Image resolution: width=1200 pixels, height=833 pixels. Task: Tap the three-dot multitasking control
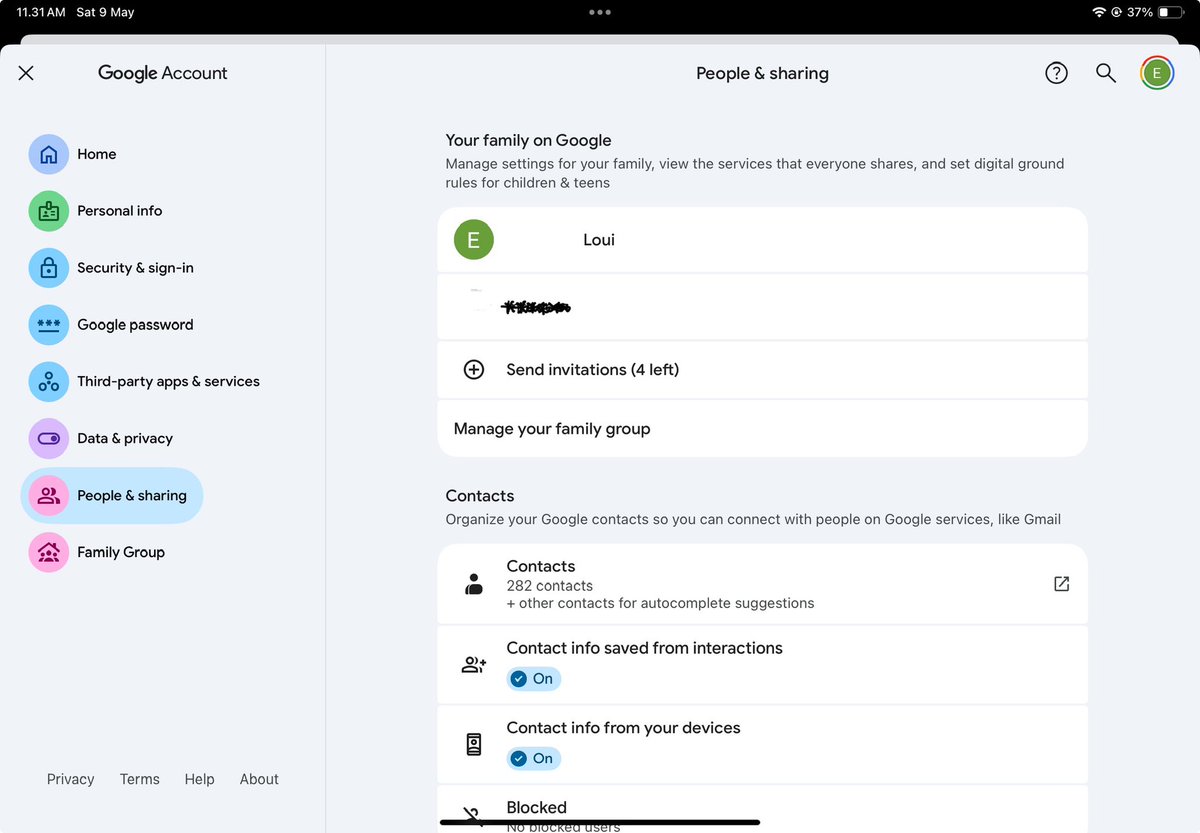pyautogui.click(x=600, y=12)
